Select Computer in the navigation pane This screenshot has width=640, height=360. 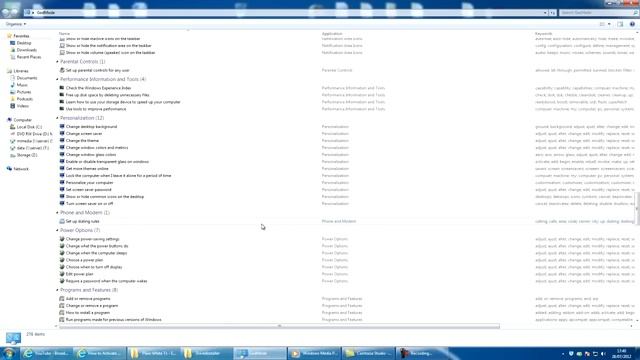click(x=22, y=120)
